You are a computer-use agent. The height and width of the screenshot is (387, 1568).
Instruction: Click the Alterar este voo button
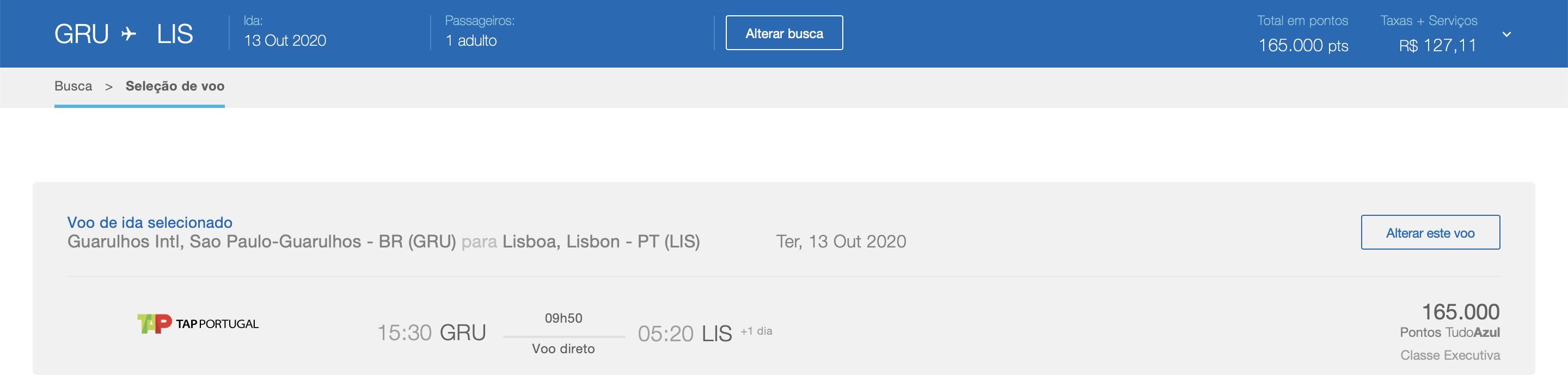(x=1430, y=232)
